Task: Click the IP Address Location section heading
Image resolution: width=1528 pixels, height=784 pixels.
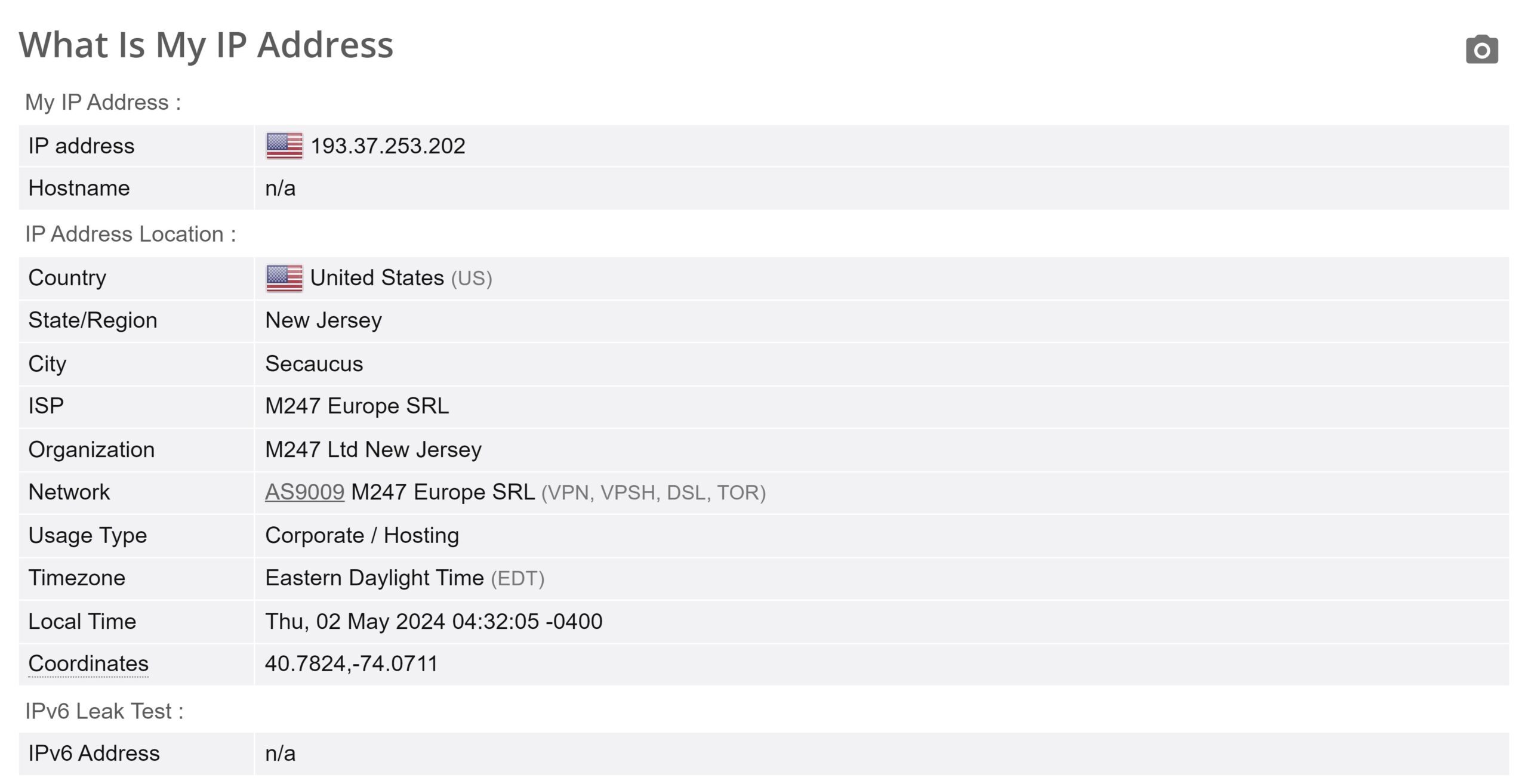Action: 131,234
